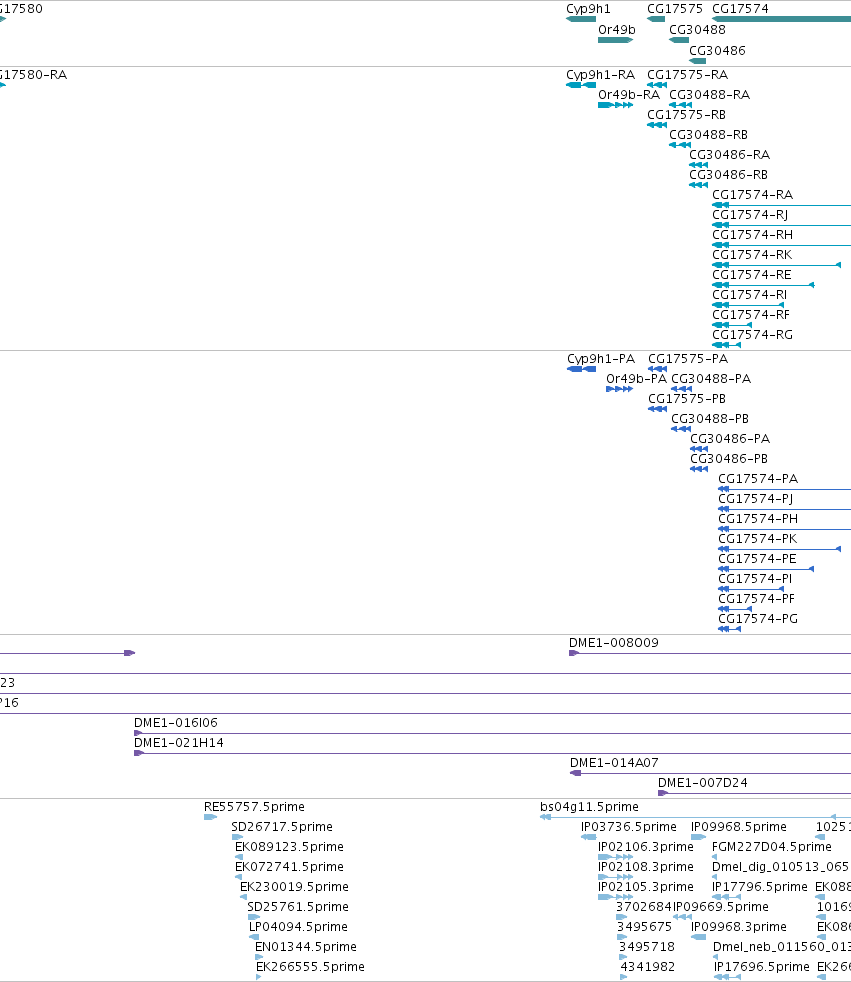Image resolution: width=851 pixels, height=982 pixels.
Task: Open the CG17575-PA protein feature
Action: pos(658,369)
